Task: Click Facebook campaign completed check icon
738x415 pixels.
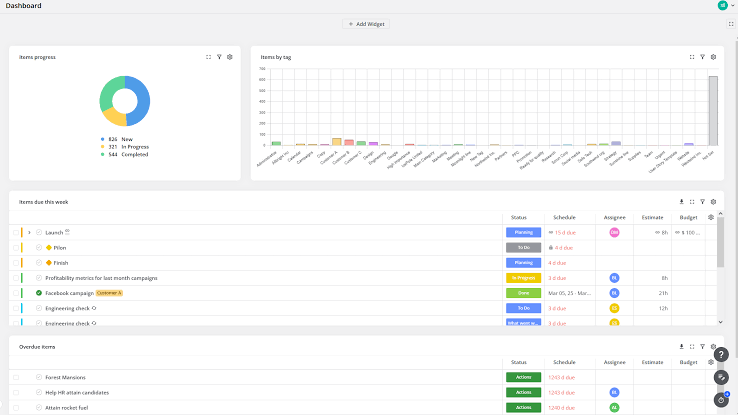Action: [39, 293]
